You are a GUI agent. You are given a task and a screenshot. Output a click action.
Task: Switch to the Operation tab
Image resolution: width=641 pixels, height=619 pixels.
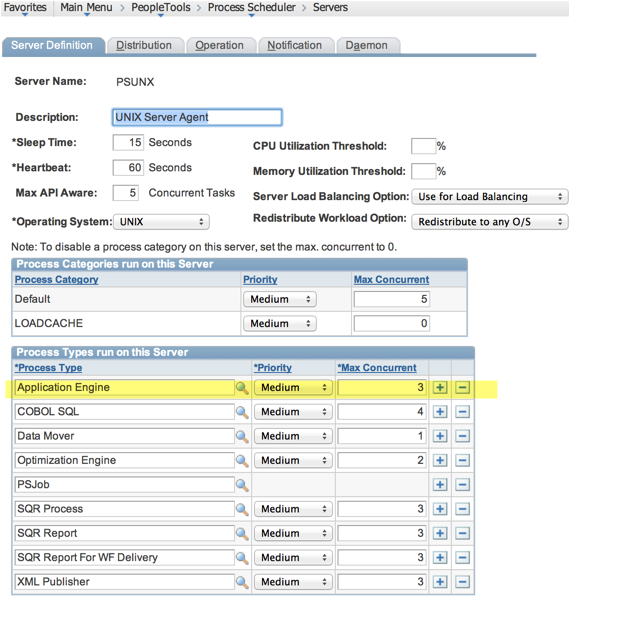coord(220,45)
